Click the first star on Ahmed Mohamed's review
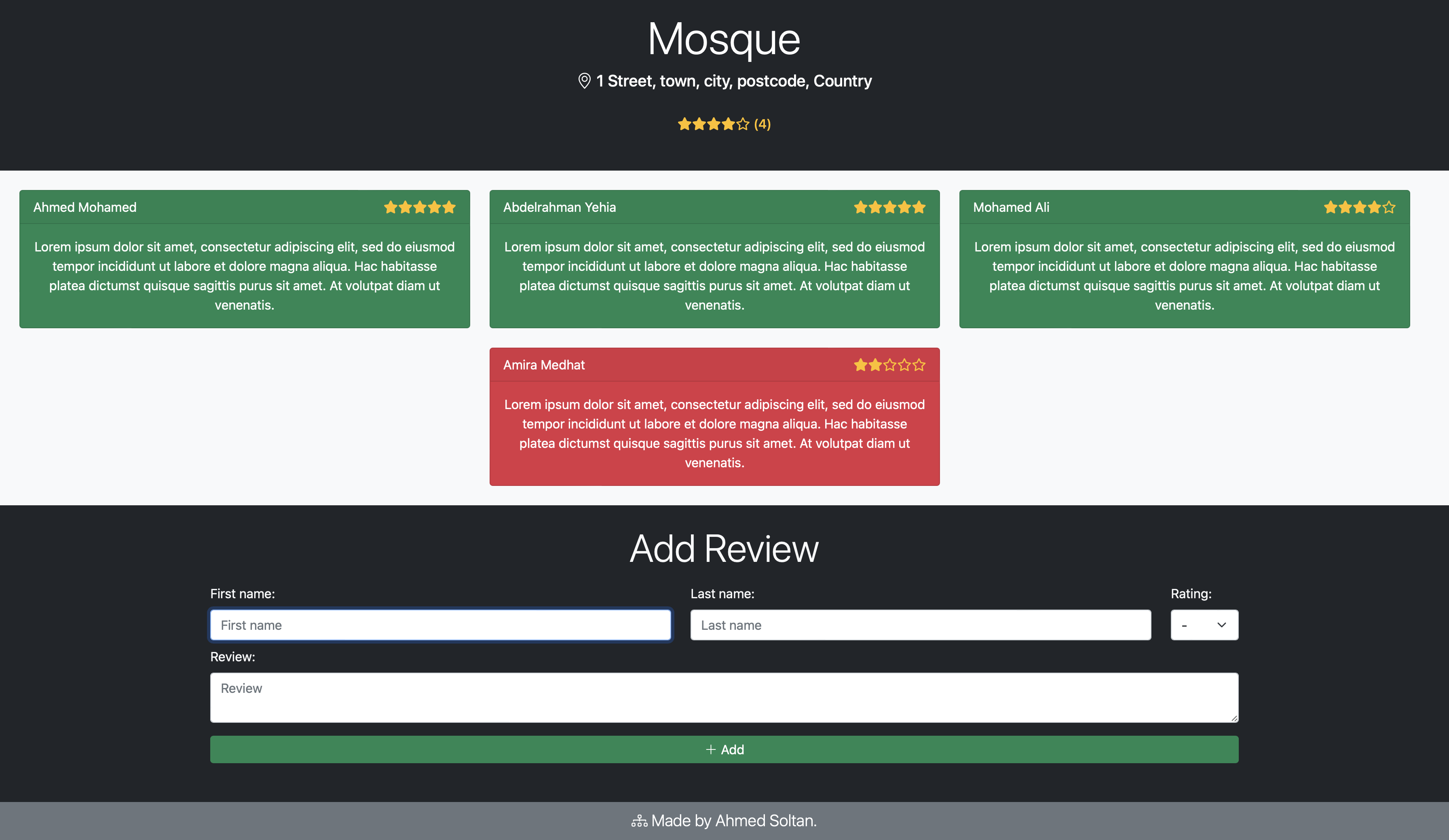Image resolution: width=1449 pixels, height=840 pixels. (x=392, y=207)
